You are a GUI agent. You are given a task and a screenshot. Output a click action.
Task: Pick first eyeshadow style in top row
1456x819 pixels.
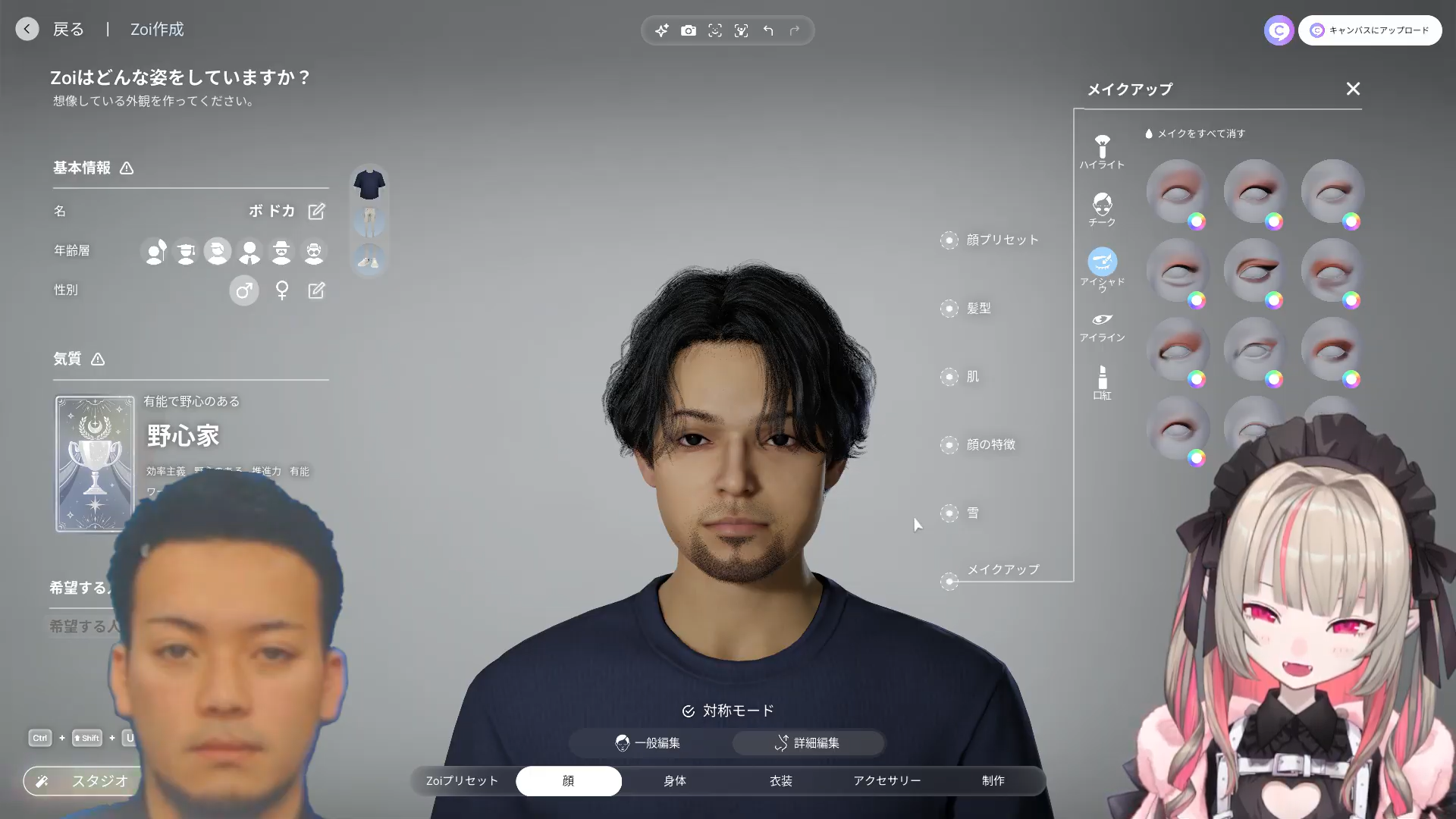[x=1177, y=191]
